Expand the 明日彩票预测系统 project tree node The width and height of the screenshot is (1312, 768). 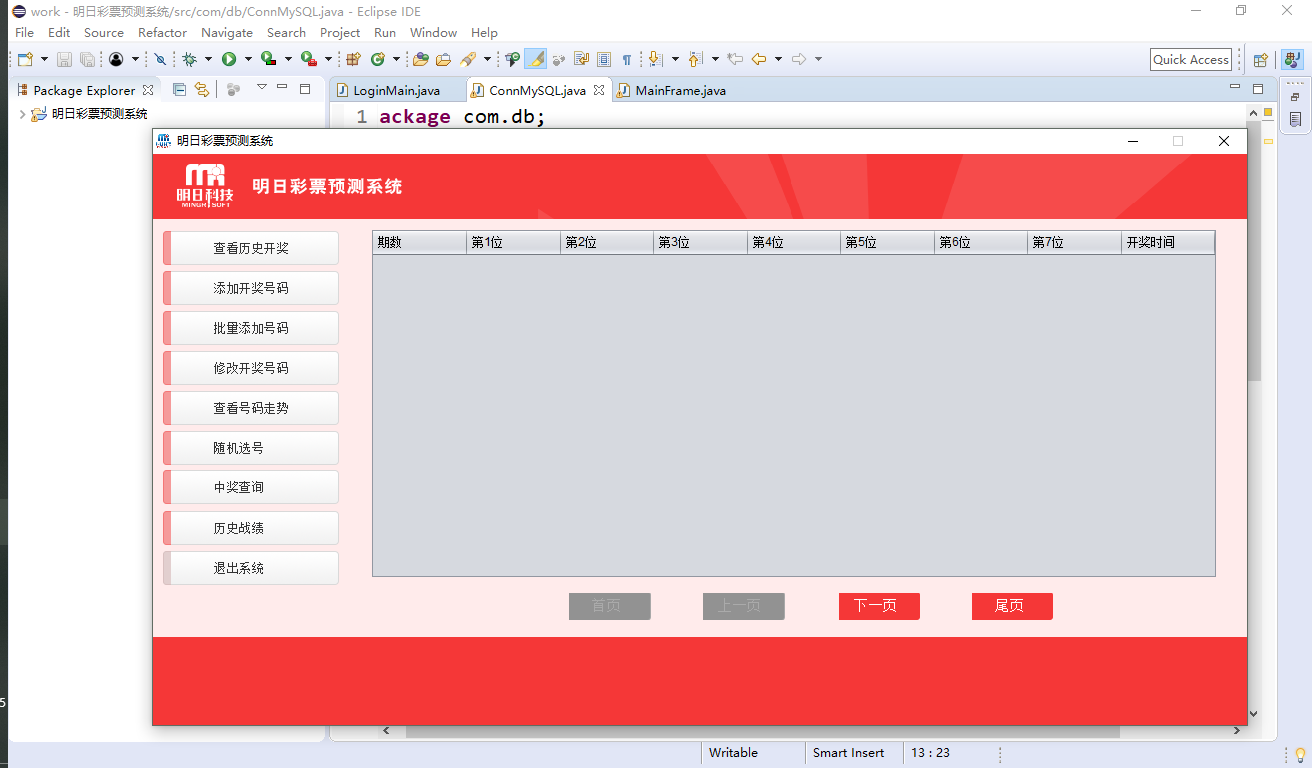[x=22, y=114]
